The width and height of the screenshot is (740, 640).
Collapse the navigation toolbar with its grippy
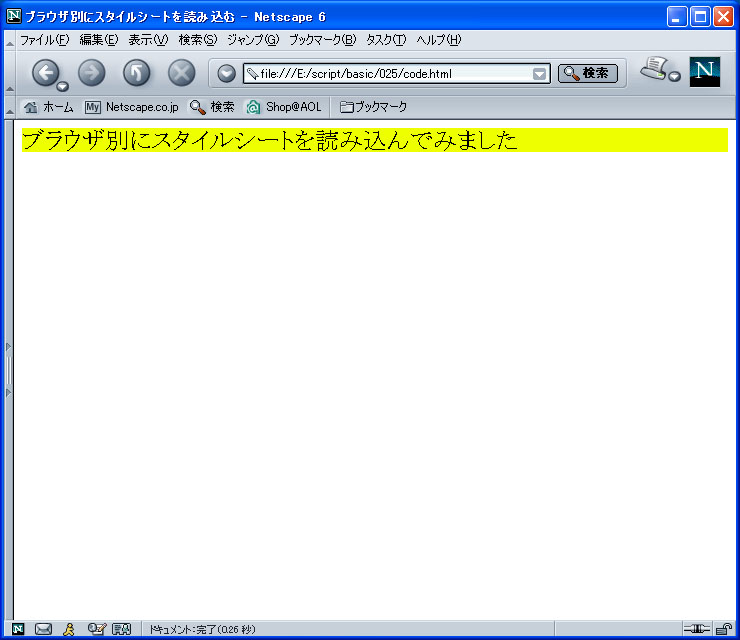click(9, 73)
